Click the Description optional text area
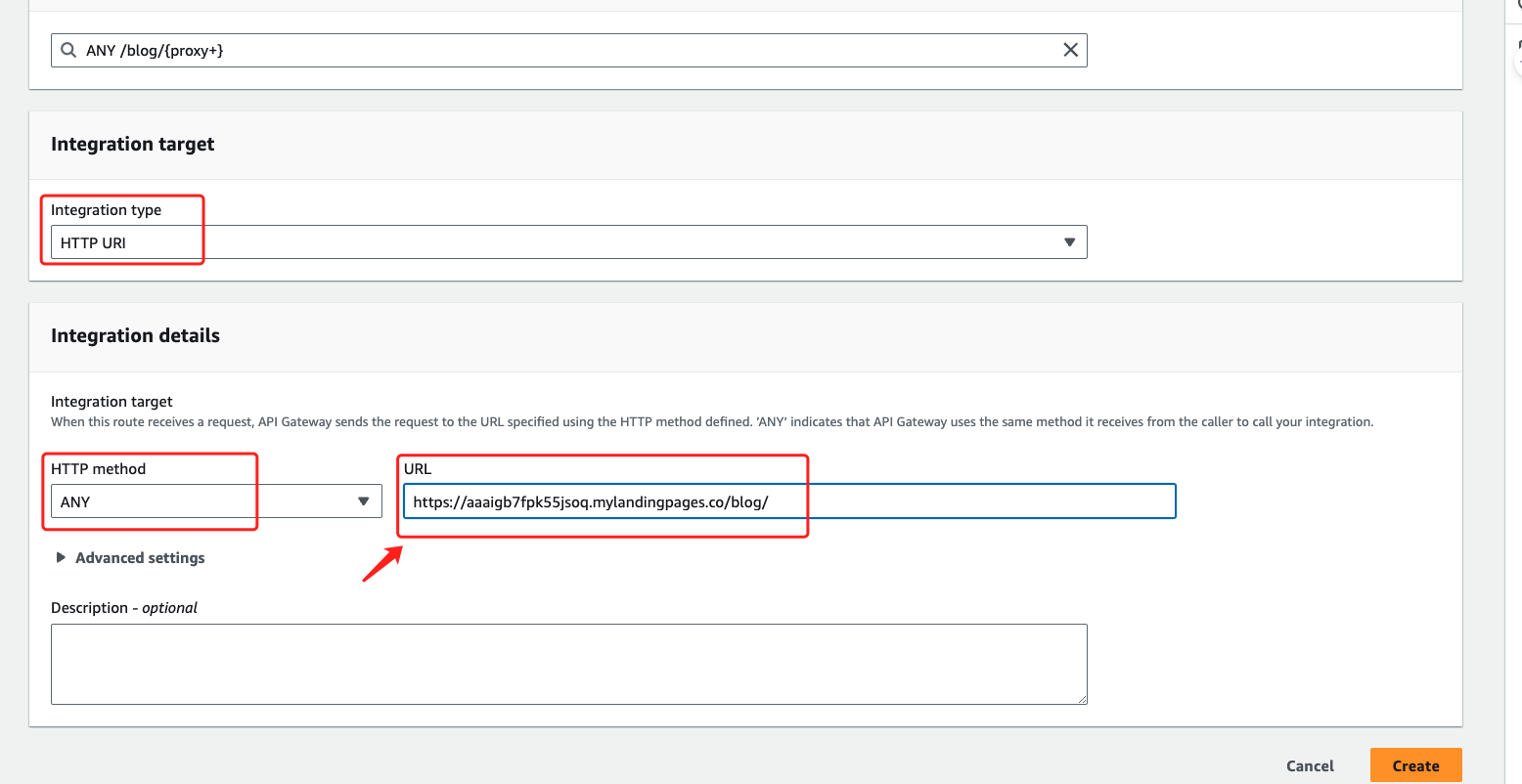Viewport: 1522px width, 784px height. pyautogui.click(x=568, y=664)
